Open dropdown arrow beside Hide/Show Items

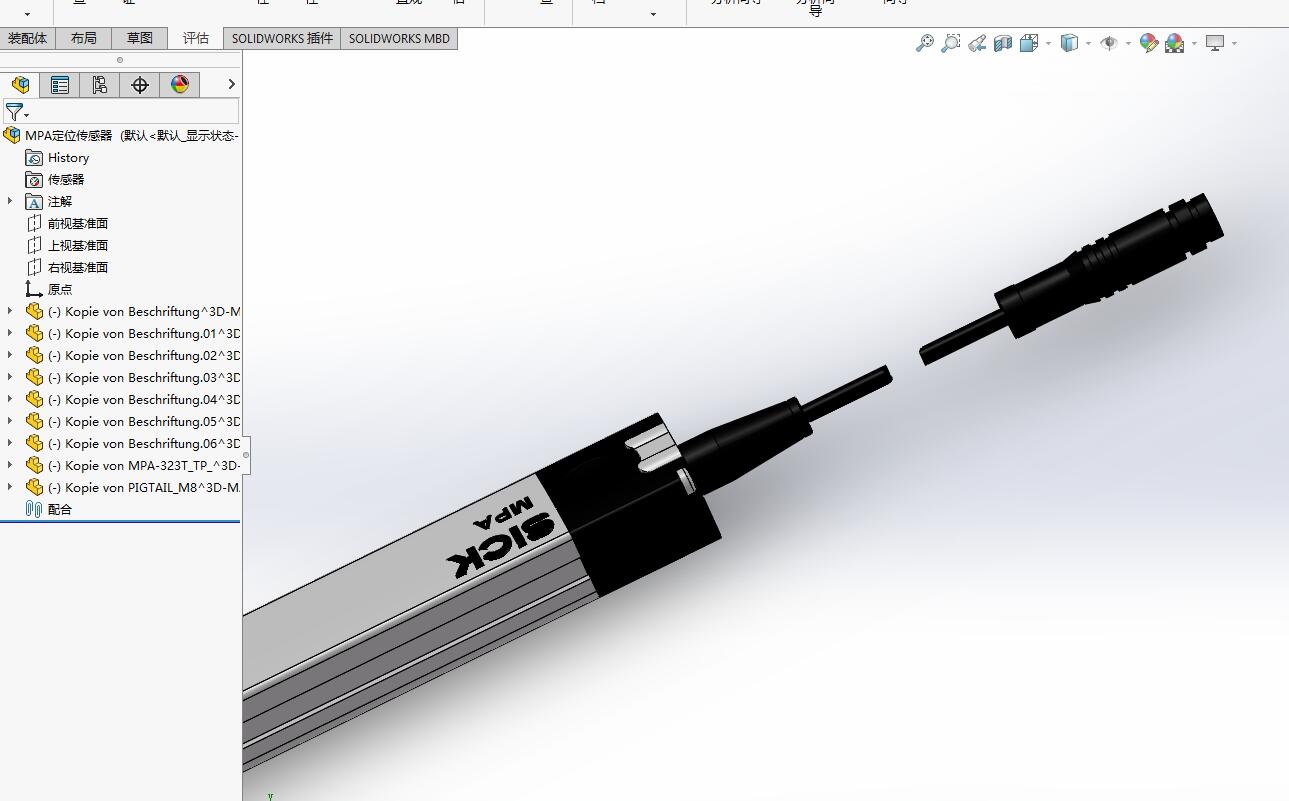[x=1128, y=43]
